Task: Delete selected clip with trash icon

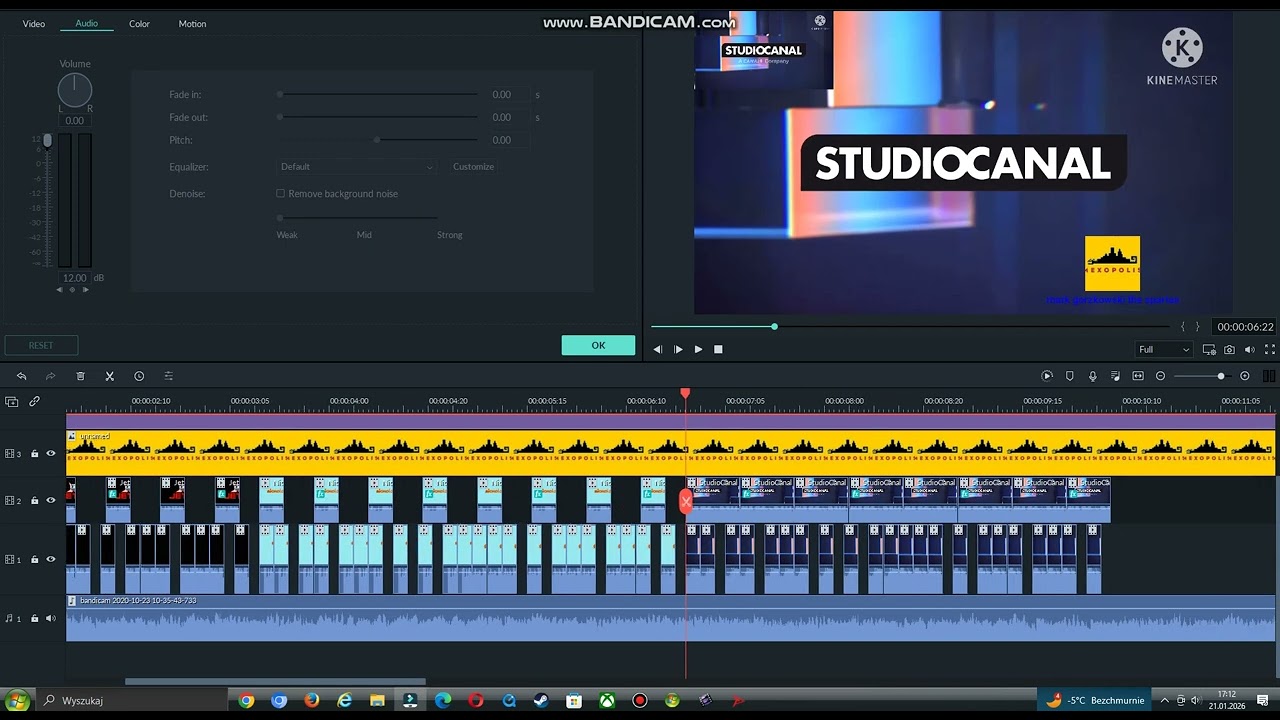Action: [80, 376]
